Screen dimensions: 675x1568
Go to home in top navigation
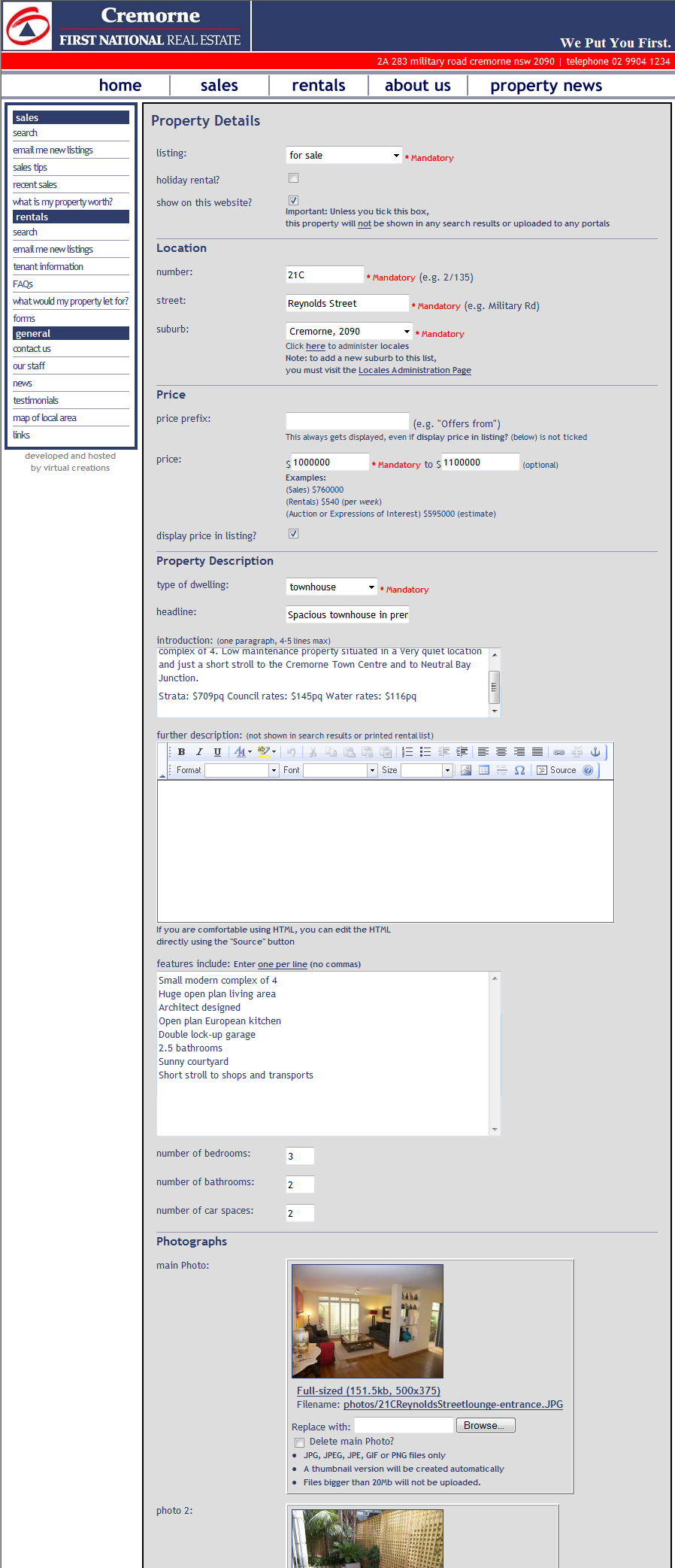click(120, 86)
